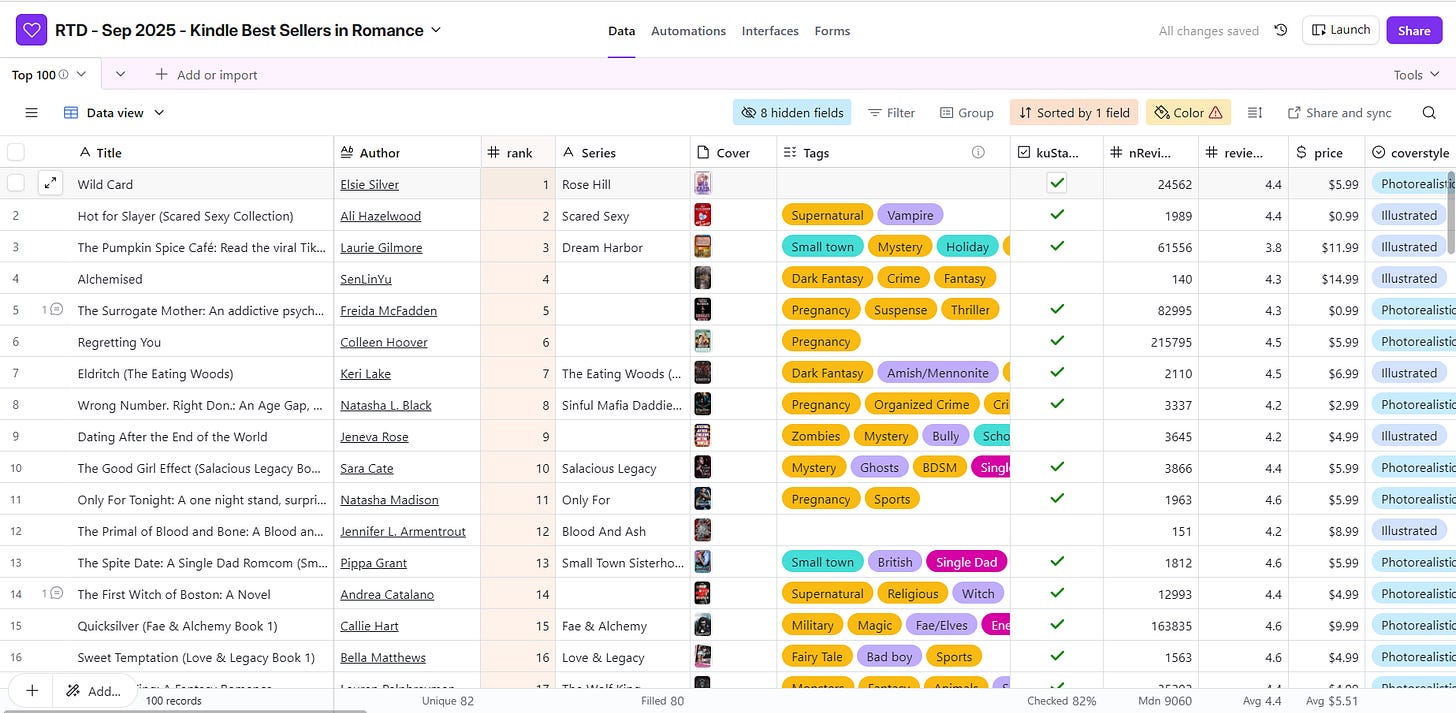Uncheck kuStatus for The Pumpkin Spice Café
The image size is (1456, 713).
click(x=1057, y=246)
